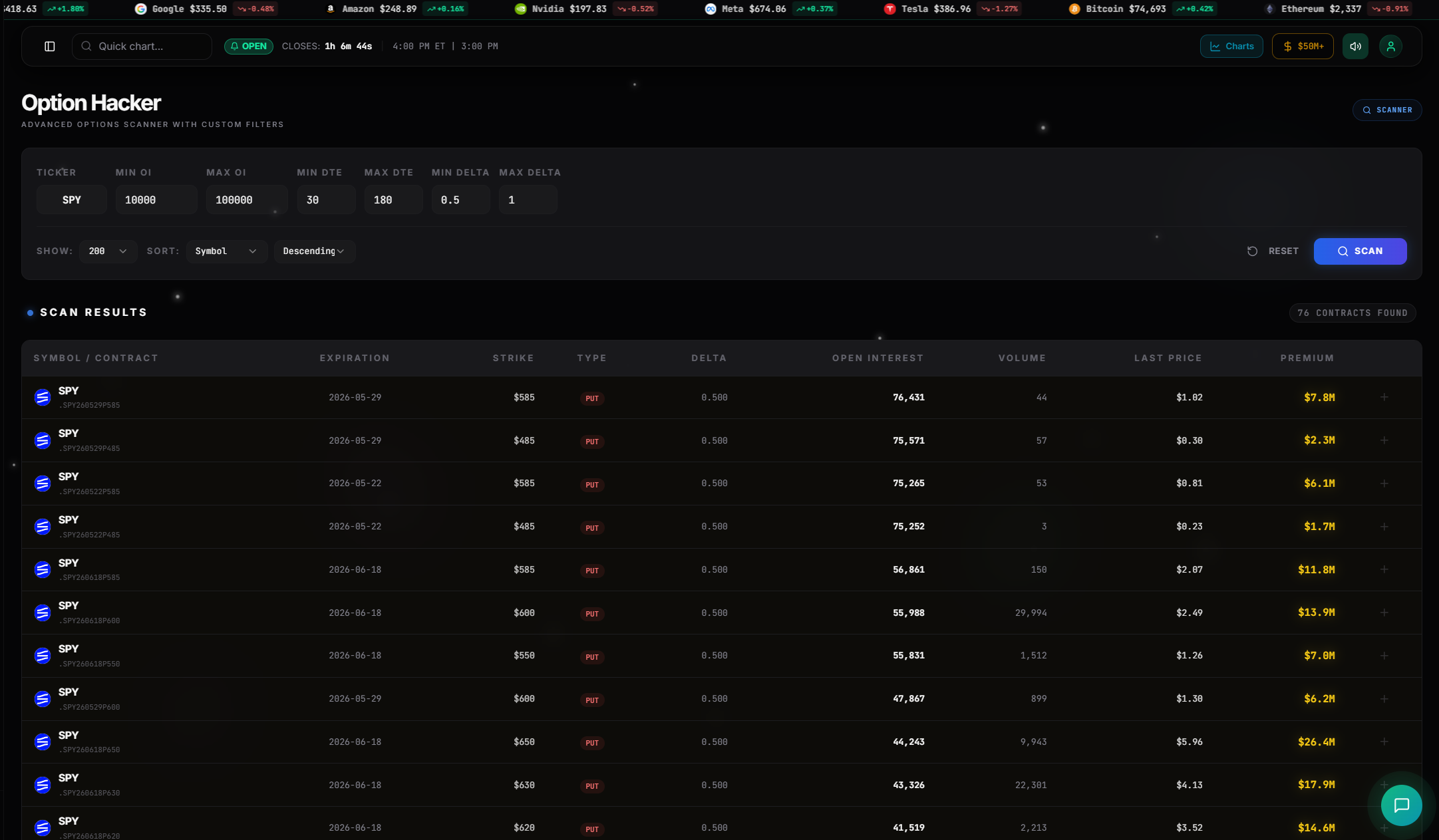1439x840 pixels.
Task: Toggle the sidebar panel icon
Action: [x=50, y=47]
